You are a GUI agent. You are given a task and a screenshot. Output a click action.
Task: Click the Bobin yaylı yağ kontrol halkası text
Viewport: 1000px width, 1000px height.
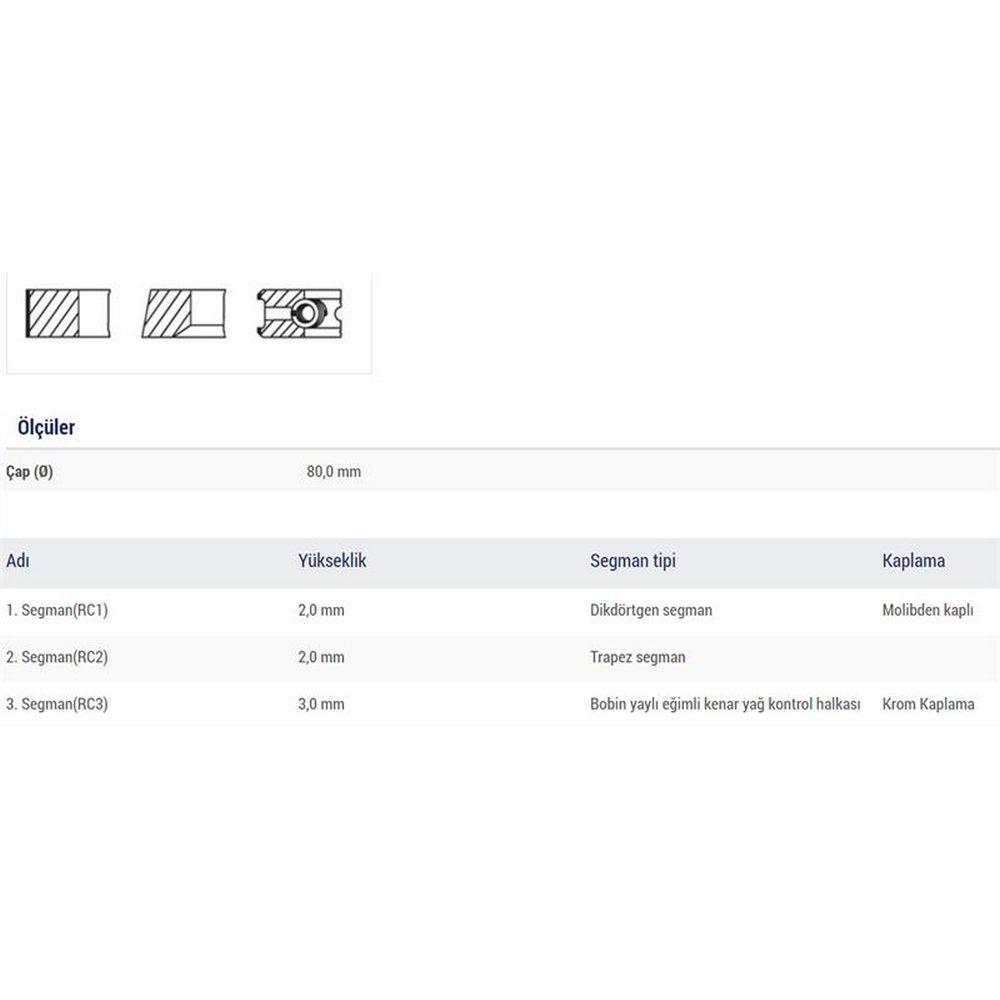tap(725, 704)
